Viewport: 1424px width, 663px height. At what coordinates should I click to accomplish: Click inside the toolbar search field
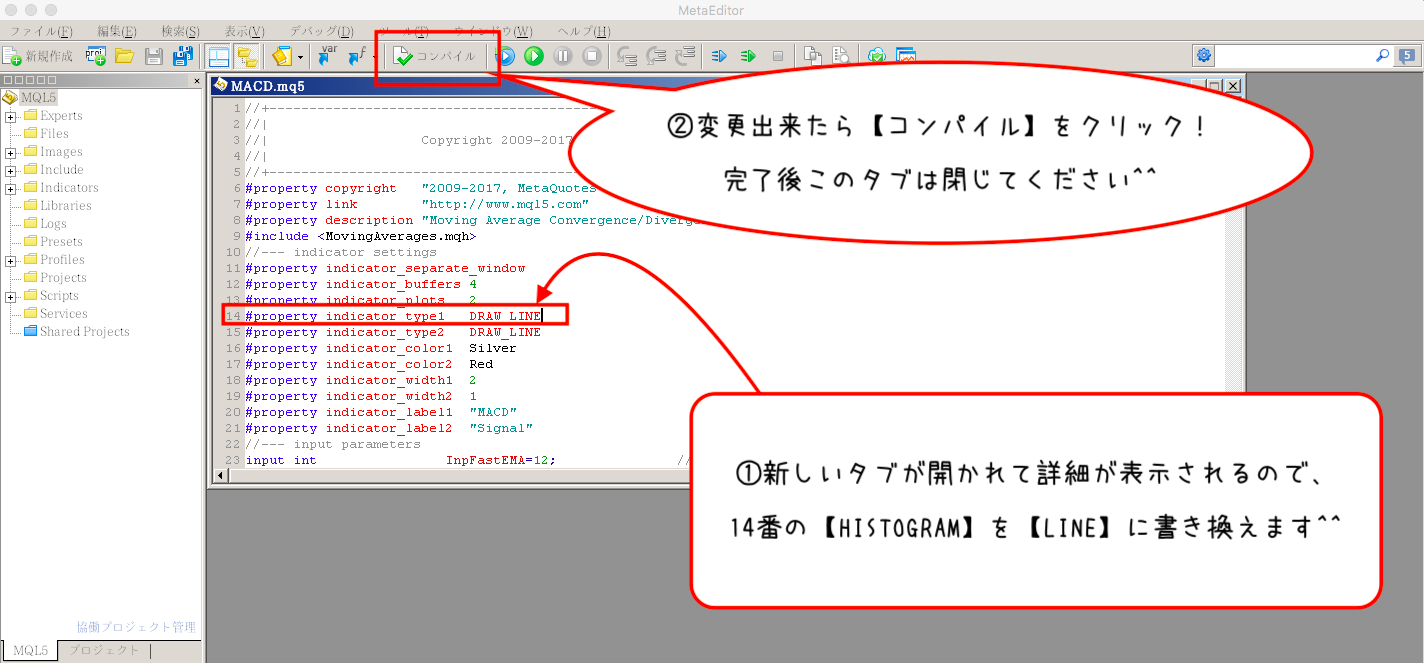point(1294,56)
